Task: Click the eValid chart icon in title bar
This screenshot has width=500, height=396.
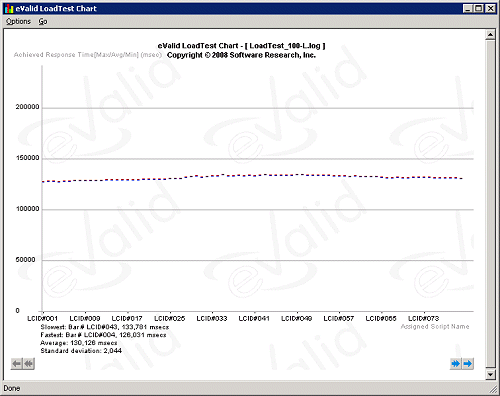Action: [9, 9]
